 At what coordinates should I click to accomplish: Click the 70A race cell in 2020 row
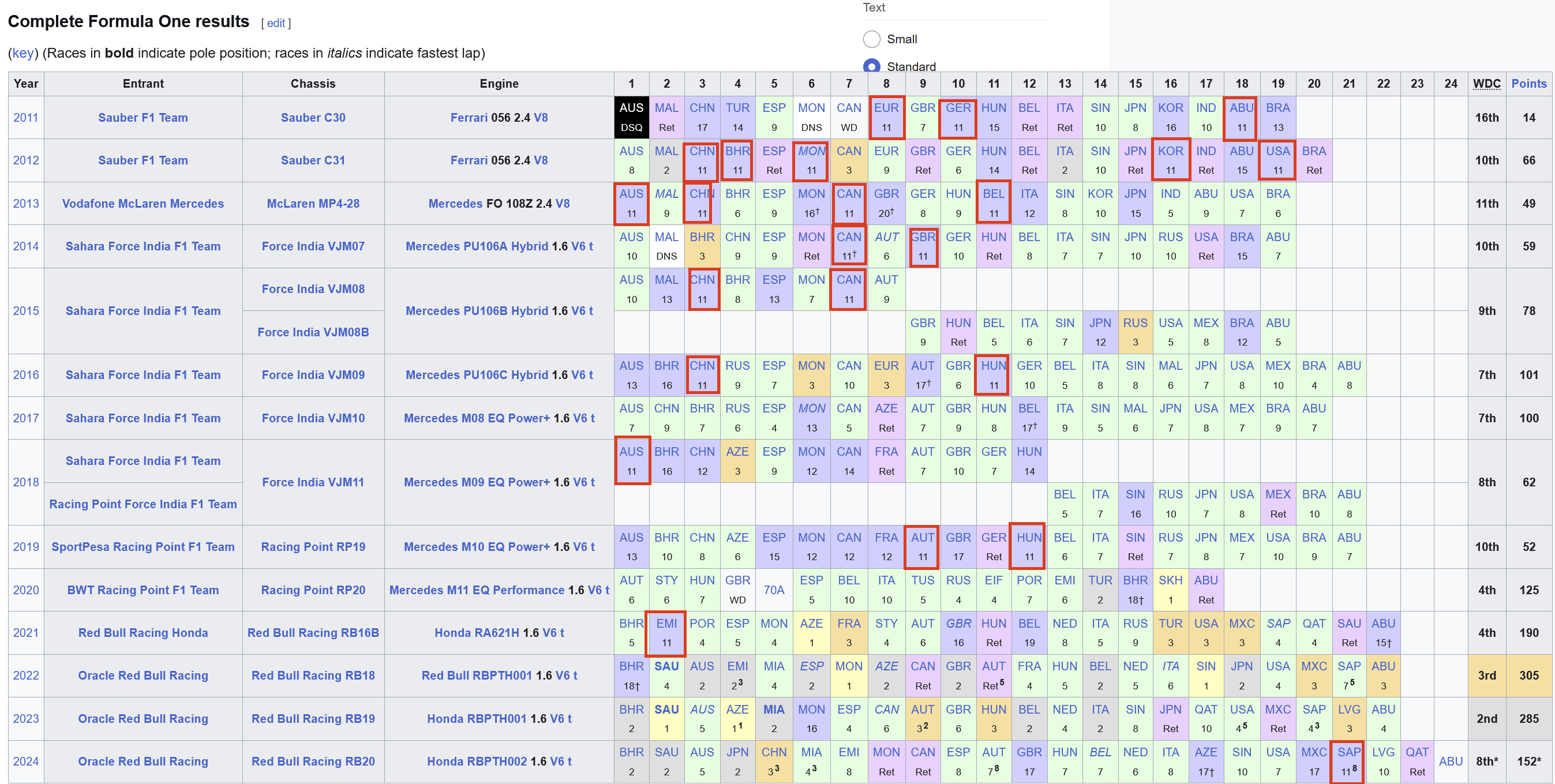[x=773, y=590]
